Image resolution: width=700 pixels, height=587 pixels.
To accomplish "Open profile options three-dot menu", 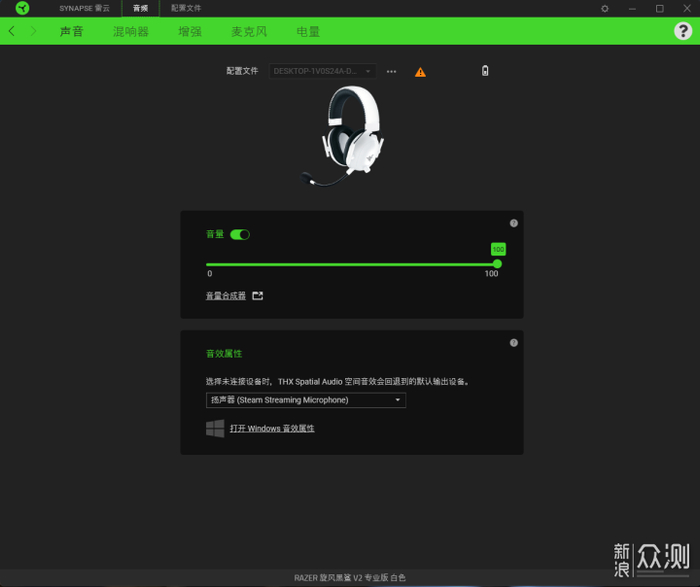I will 392,71.
